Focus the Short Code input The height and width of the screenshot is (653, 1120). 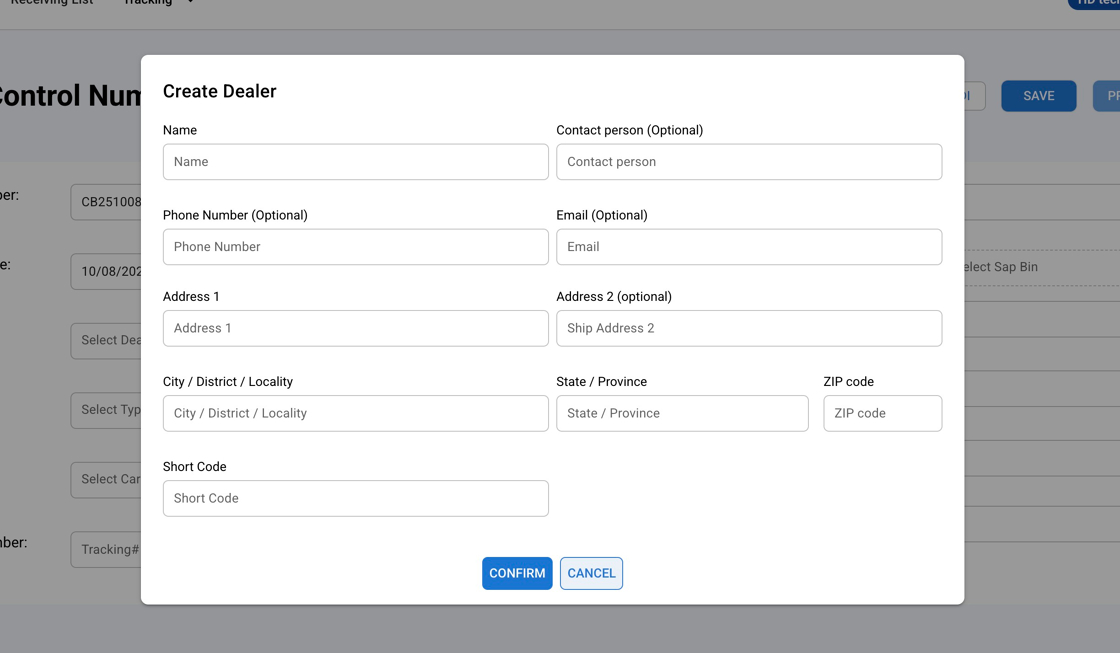[x=355, y=498]
